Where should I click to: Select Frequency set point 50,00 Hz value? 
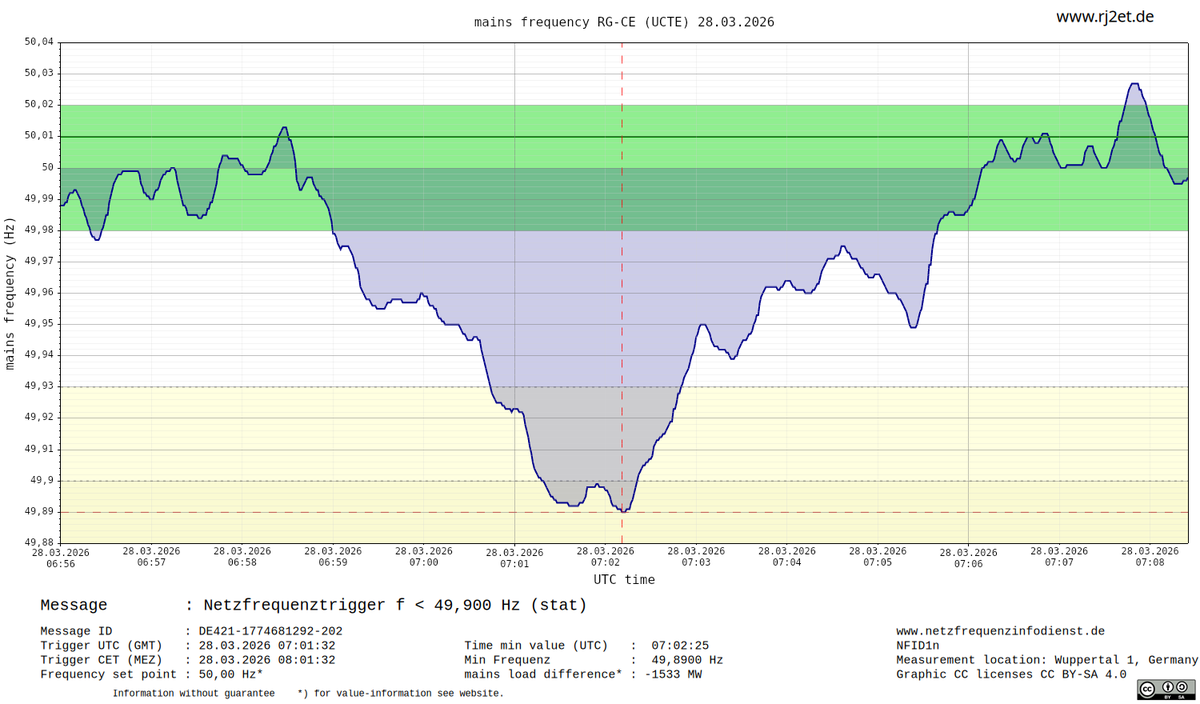click(x=231, y=674)
